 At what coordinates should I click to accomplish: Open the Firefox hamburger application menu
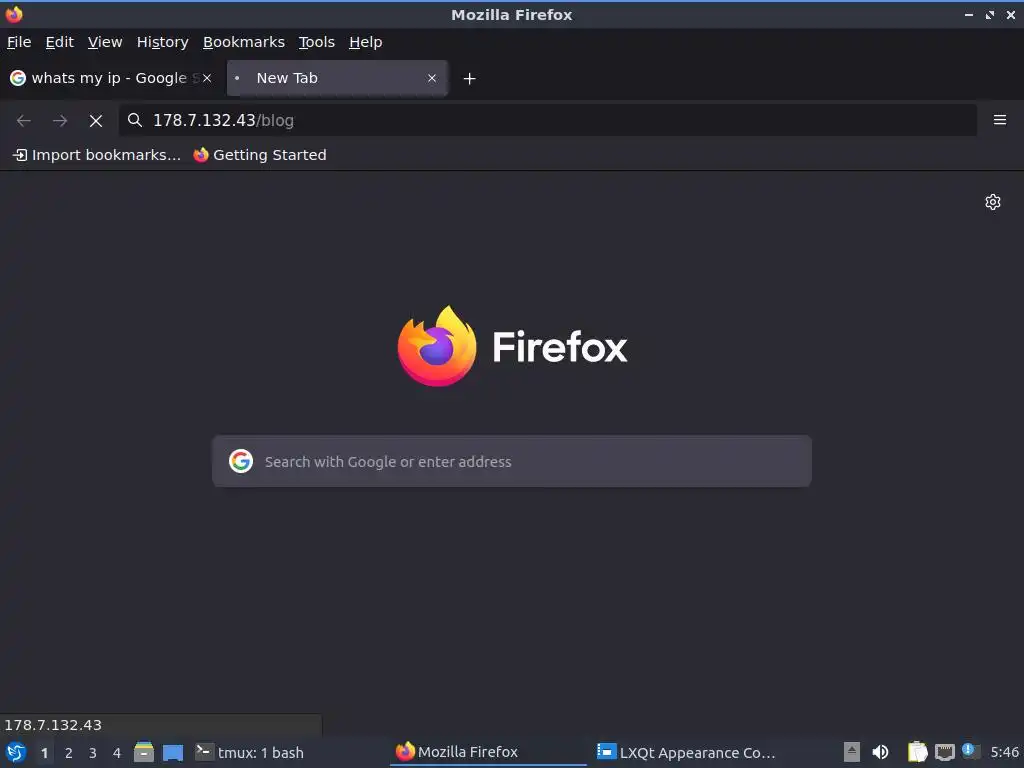click(999, 120)
